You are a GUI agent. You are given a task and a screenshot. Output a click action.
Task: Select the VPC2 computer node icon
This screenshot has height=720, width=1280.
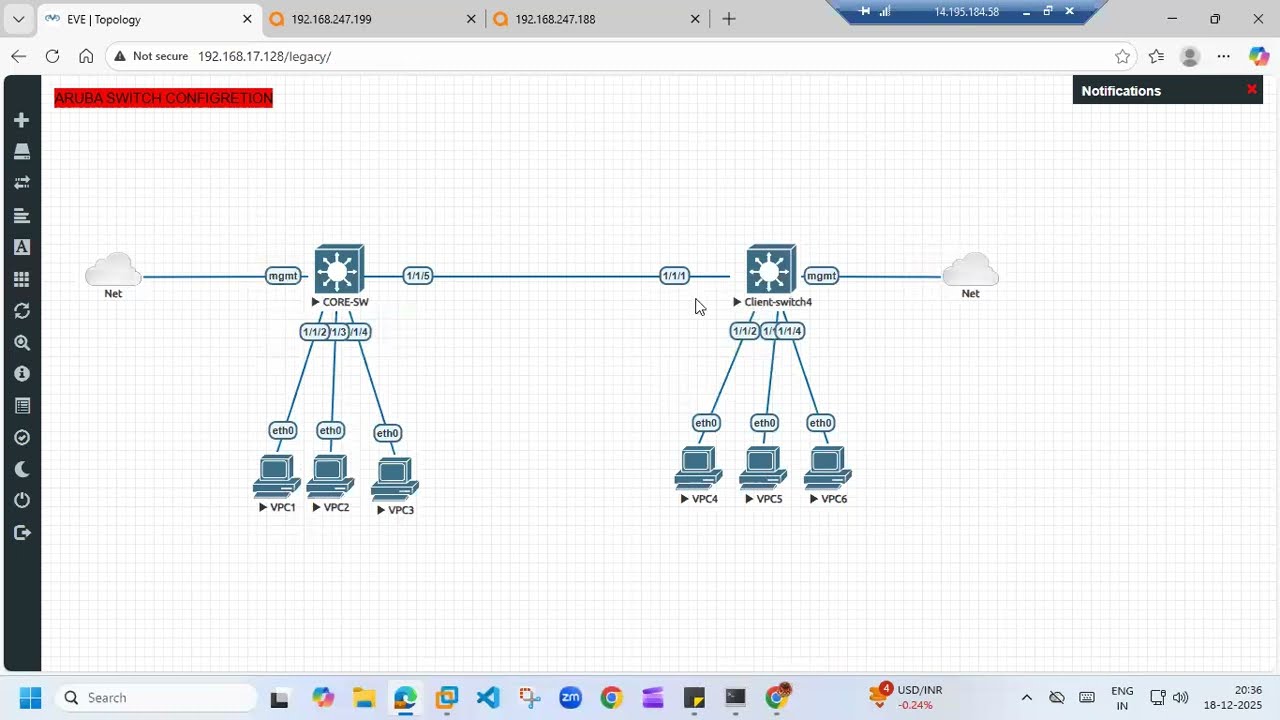tap(330, 476)
